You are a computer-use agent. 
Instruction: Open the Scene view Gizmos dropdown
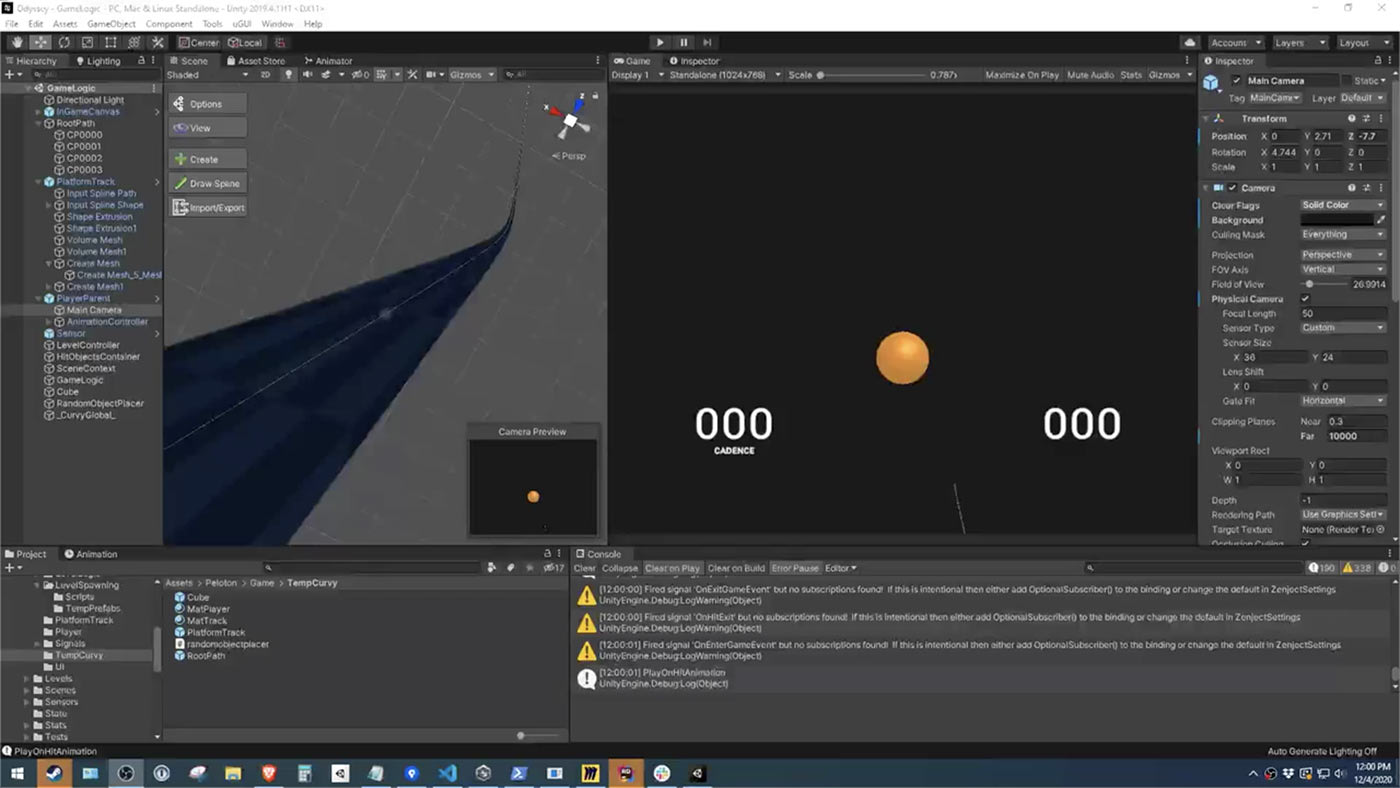[472, 75]
